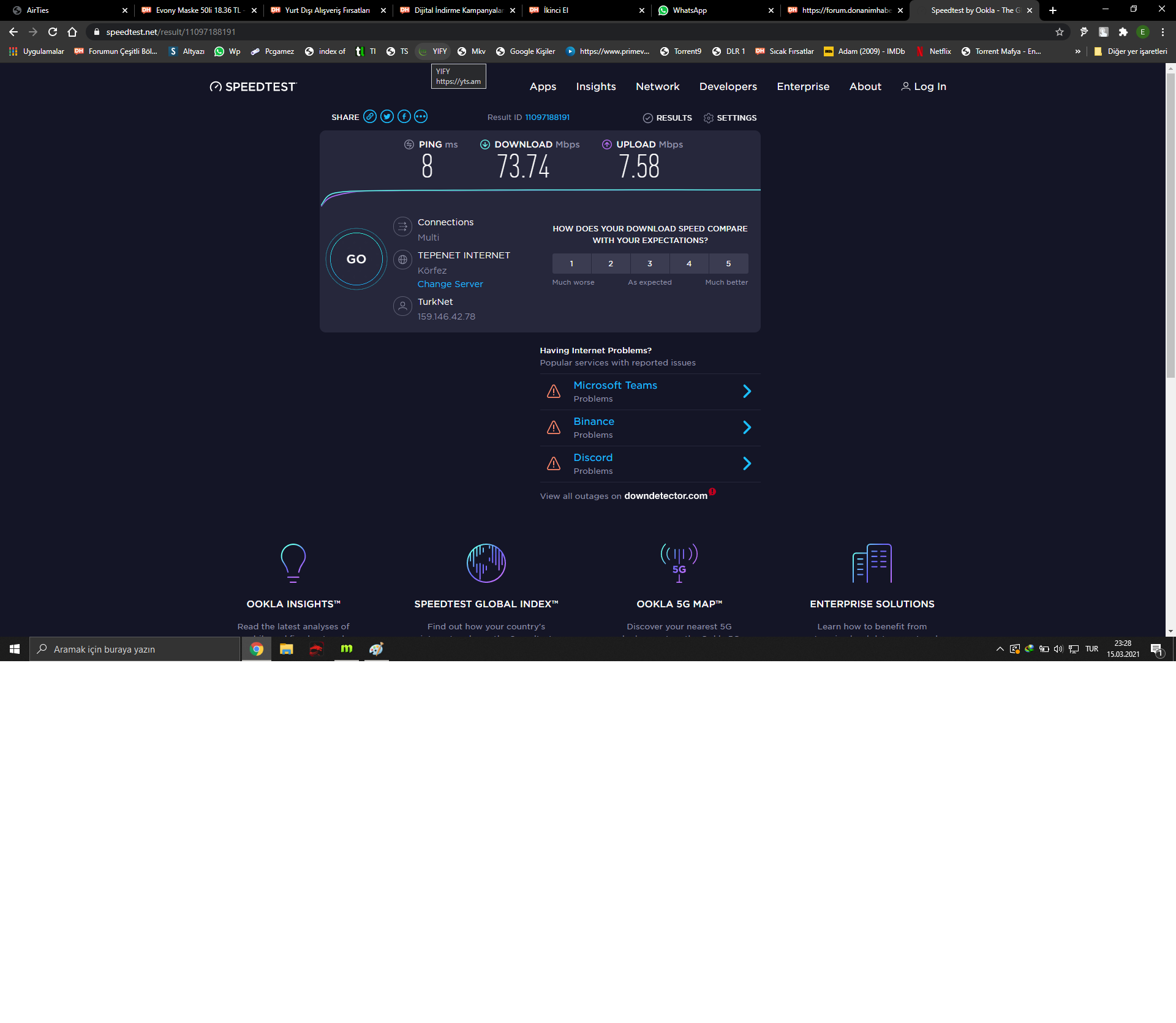Switch to the WhatsApp tab
The image size is (1176, 1023).
point(716,10)
